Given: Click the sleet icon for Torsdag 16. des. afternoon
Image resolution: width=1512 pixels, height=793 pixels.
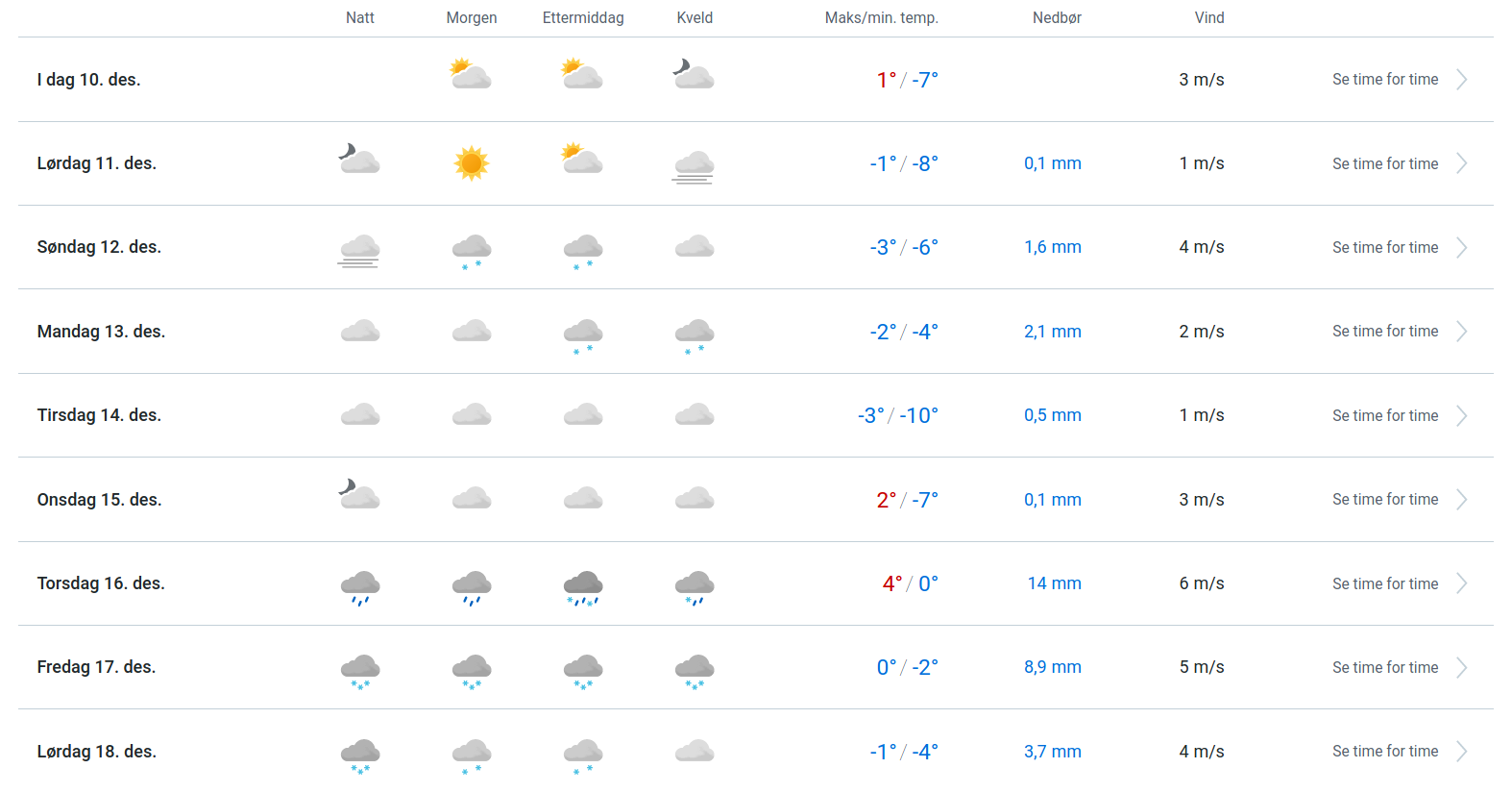Looking at the screenshot, I should [583, 586].
